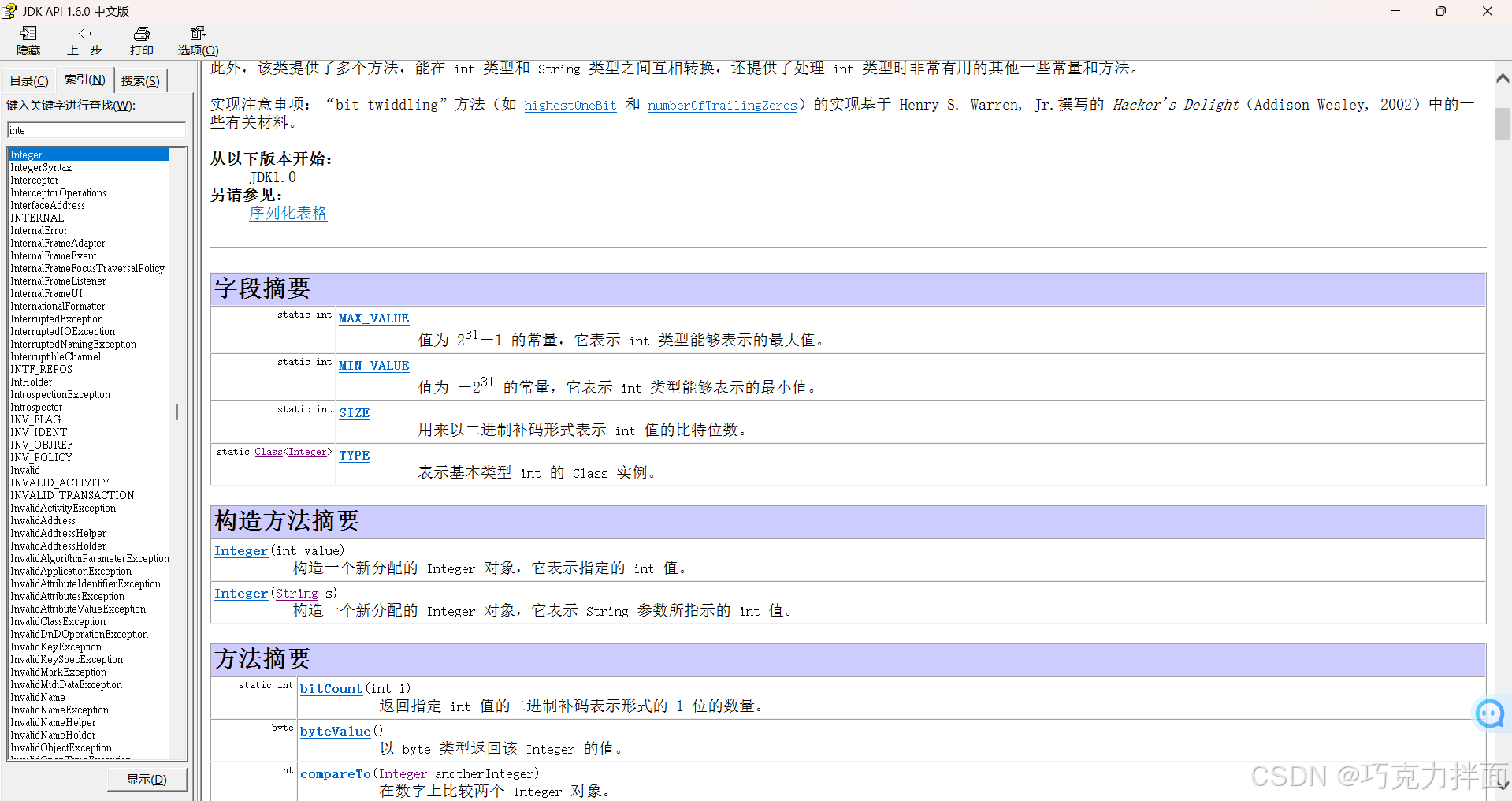Select InvalidMidiDataException in the index list
Screen dimensions: 1512x801
pos(66,684)
